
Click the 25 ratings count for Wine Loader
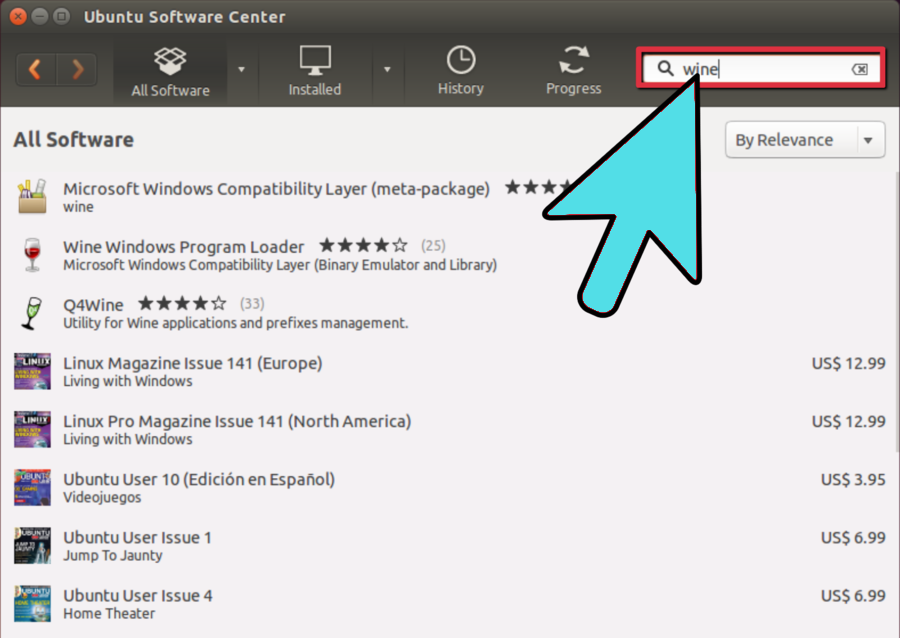433,246
